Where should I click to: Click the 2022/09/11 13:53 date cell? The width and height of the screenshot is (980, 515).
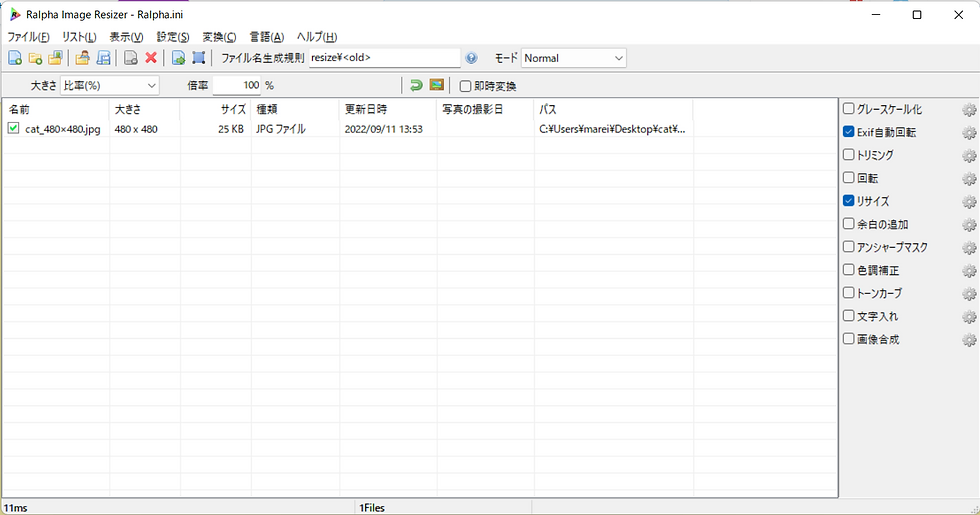(384, 129)
